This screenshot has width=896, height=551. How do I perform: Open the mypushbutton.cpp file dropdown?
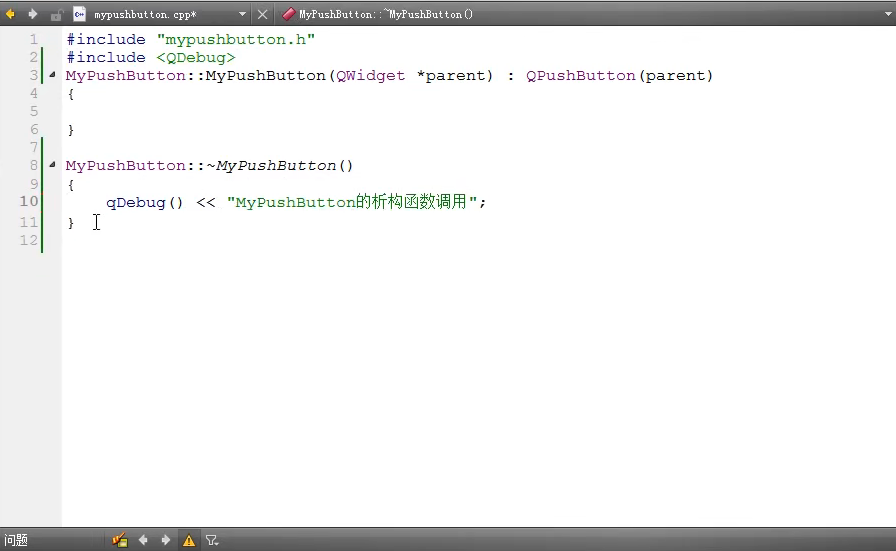(242, 14)
